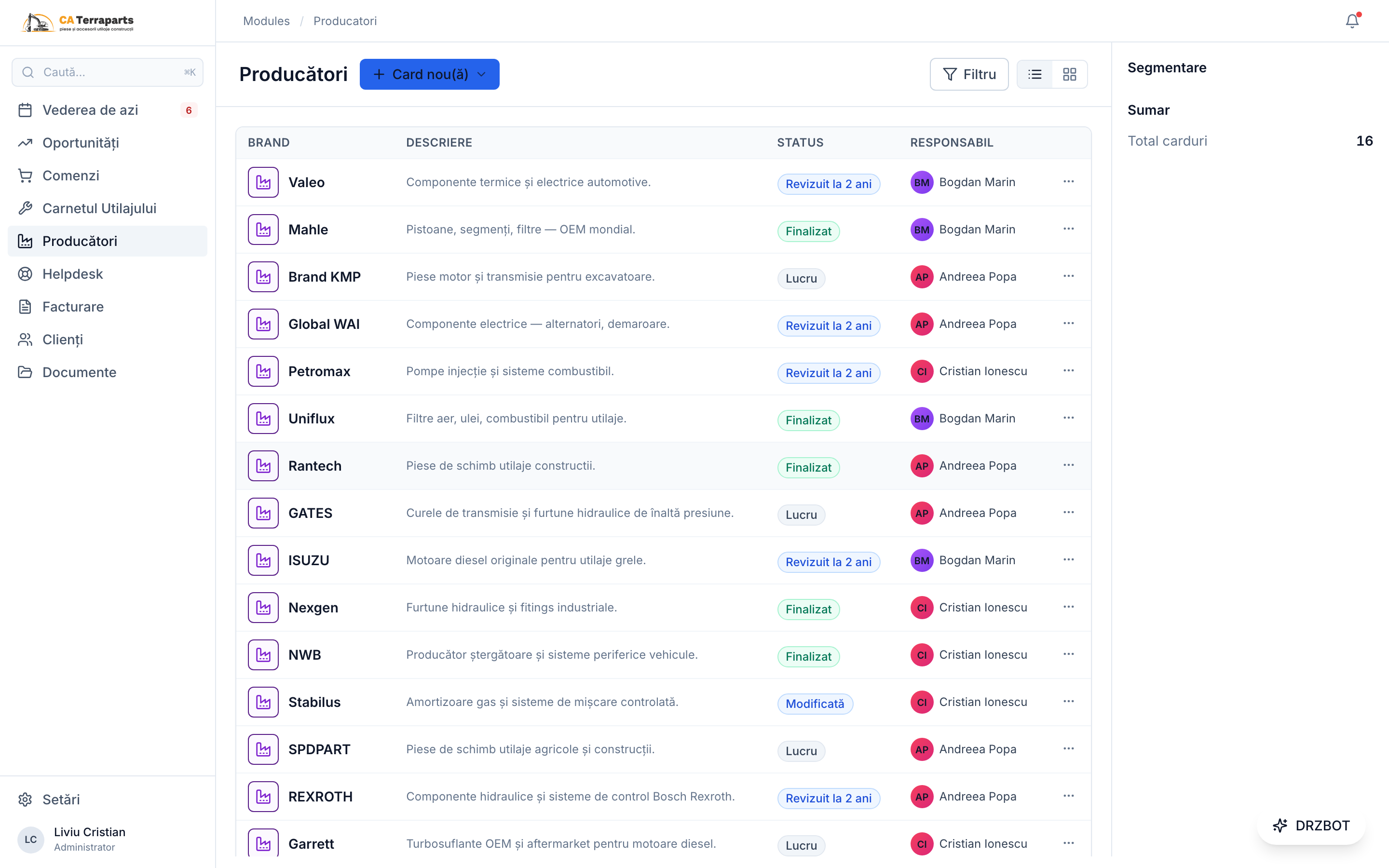Open row options for NWB

point(1068,654)
